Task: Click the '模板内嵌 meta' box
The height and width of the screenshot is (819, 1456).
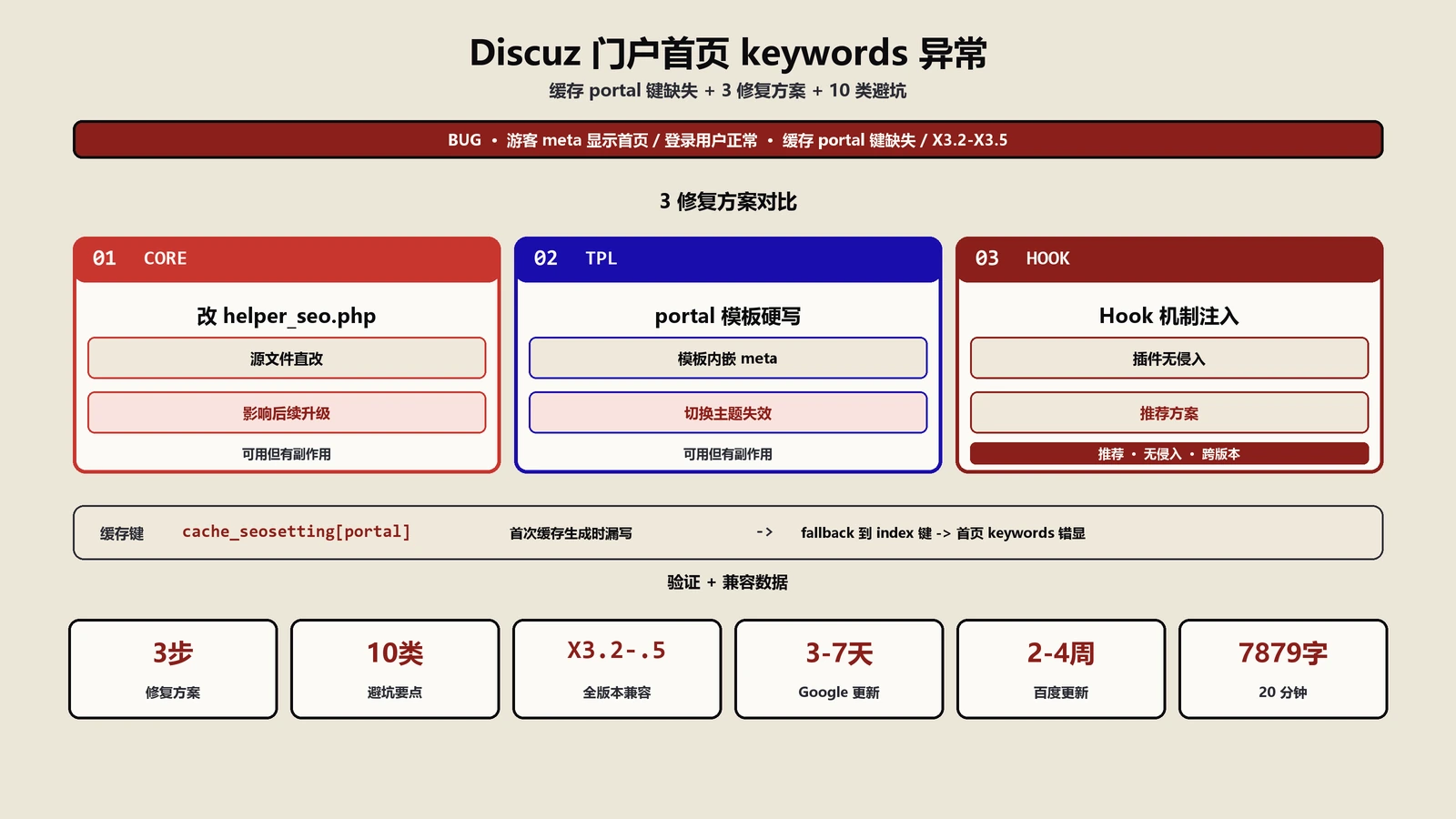Action: click(728, 359)
